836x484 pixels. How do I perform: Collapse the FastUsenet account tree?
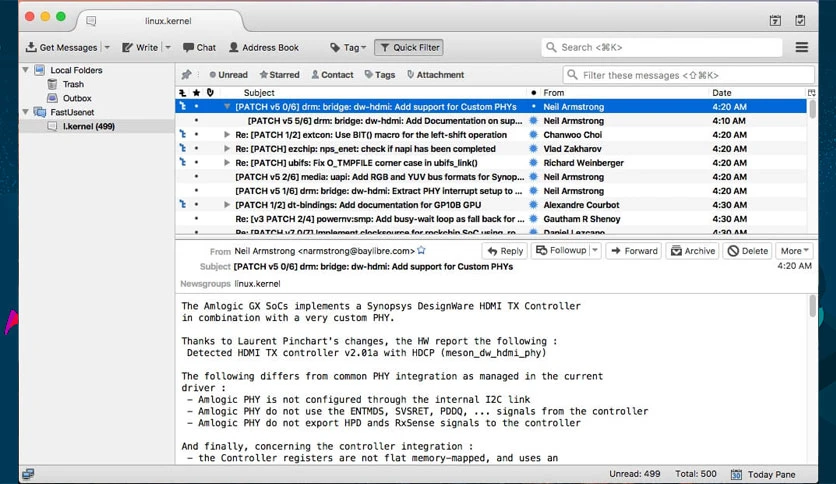pyautogui.click(x=25, y=112)
